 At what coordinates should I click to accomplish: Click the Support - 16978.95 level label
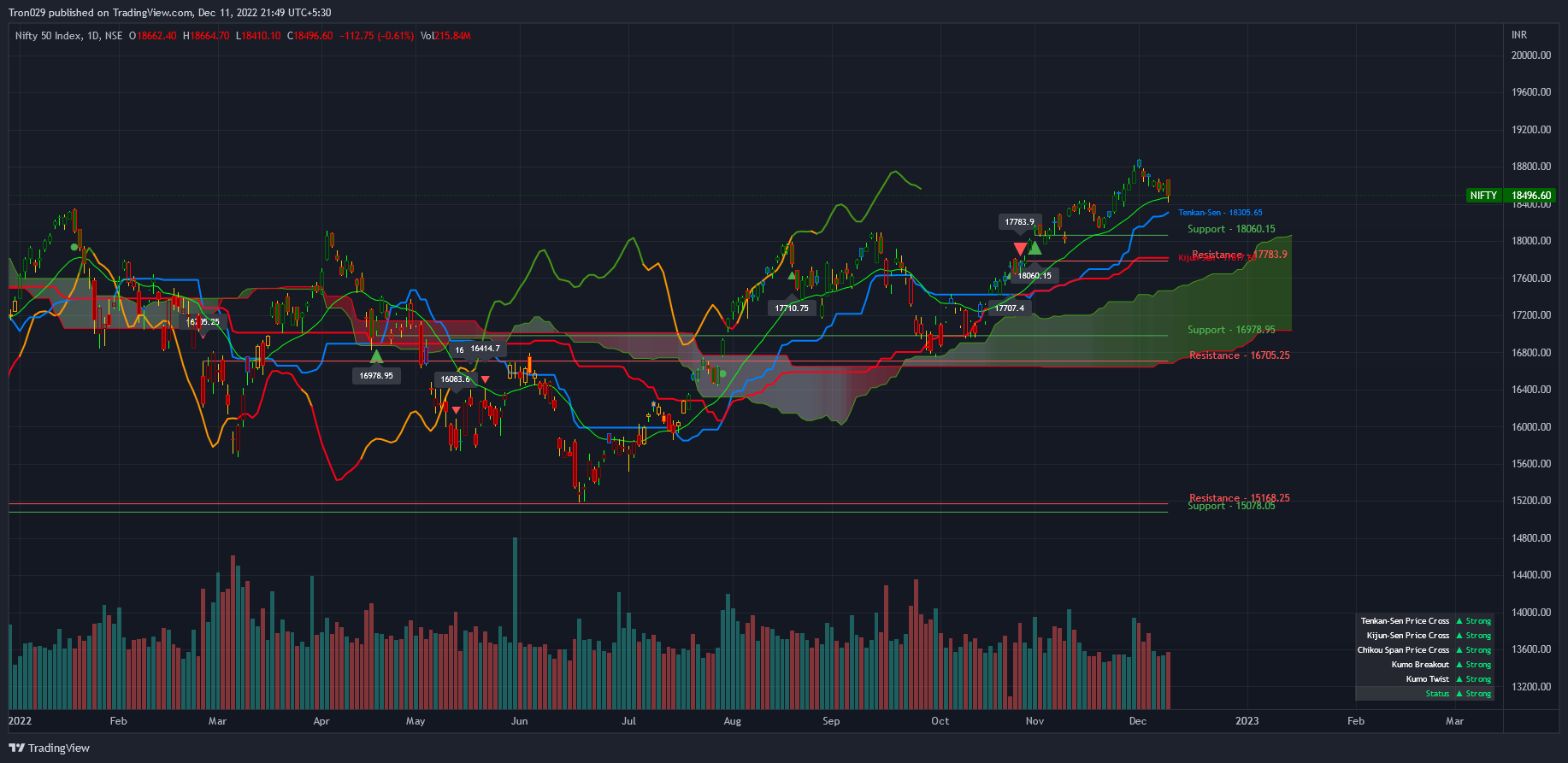pyautogui.click(x=1231, y=330)
